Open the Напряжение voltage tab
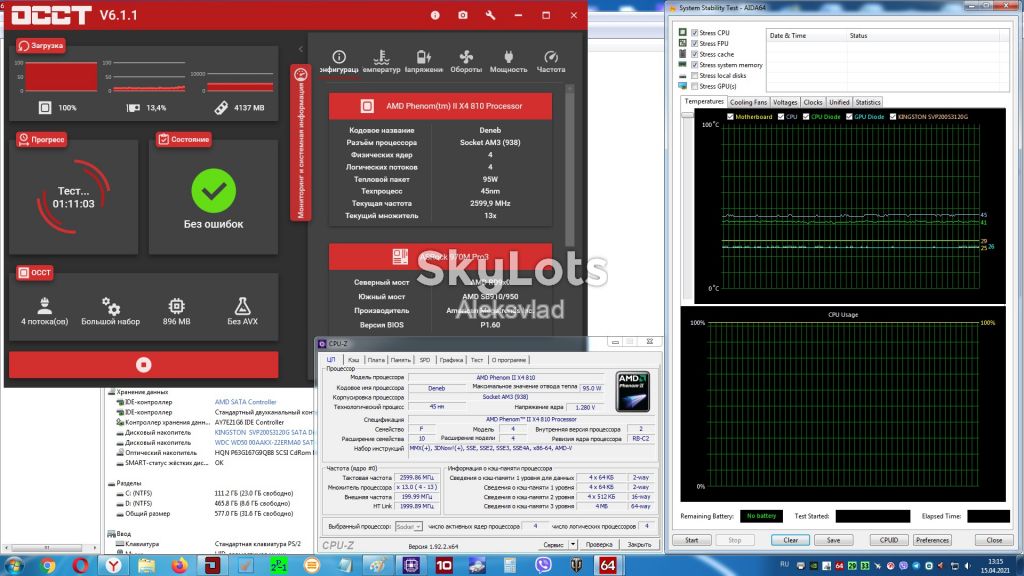1024x576 pixels. (x=423, y=61)
